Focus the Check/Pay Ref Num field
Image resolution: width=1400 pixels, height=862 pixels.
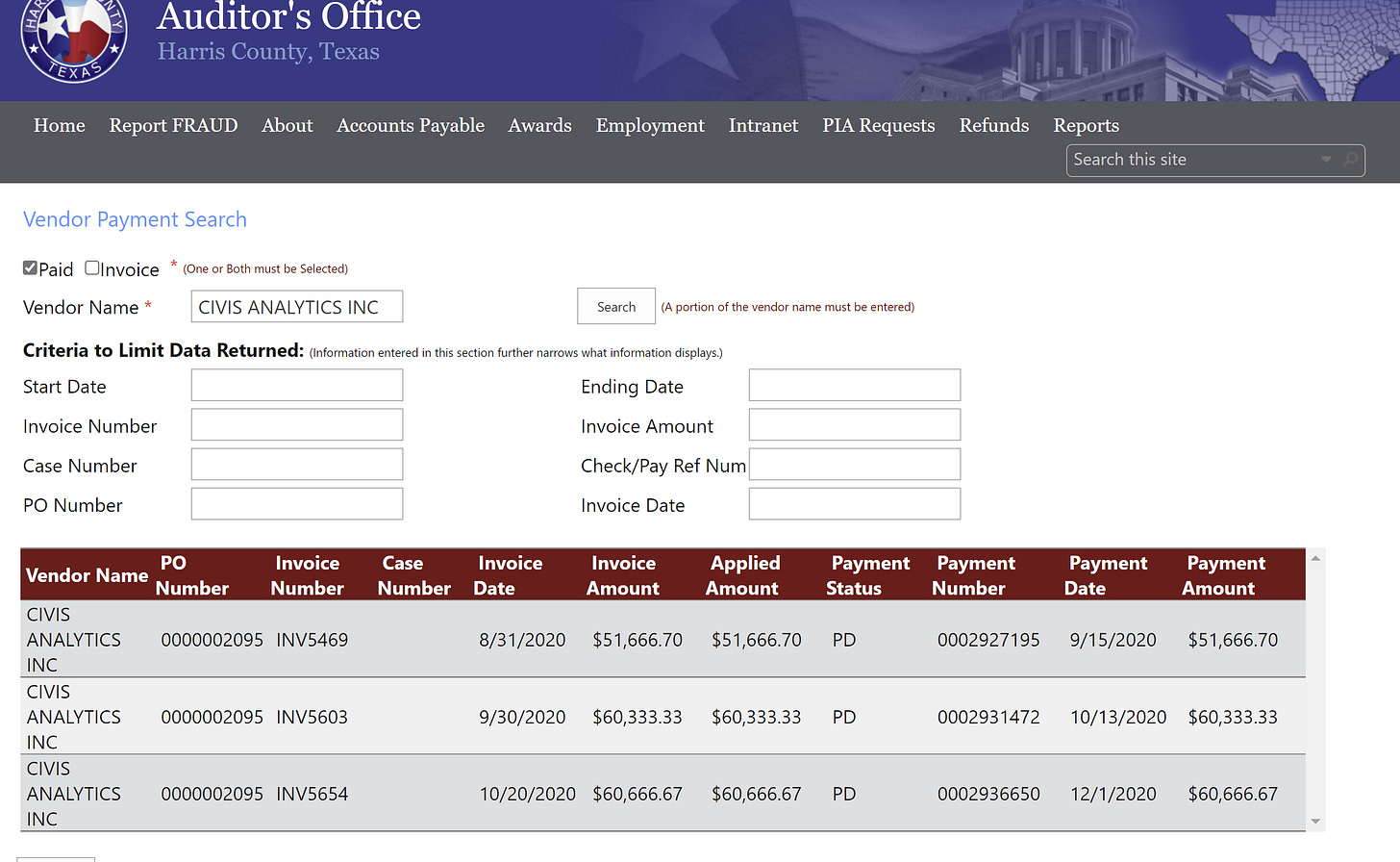(855, 465)
